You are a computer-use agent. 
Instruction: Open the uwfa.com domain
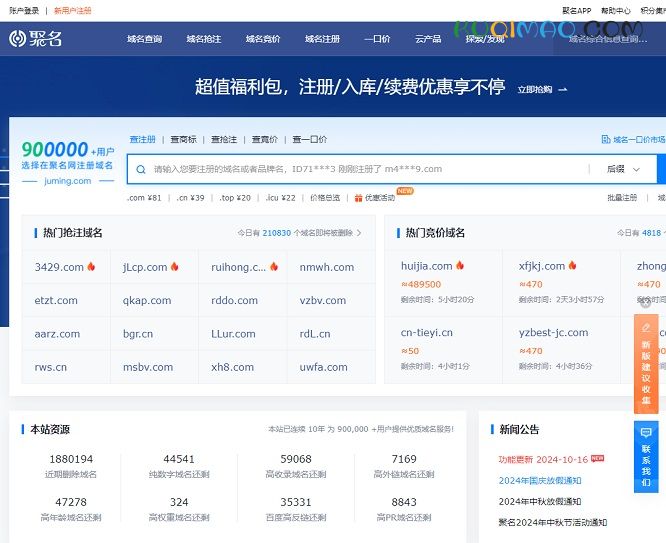pos(323,367)
